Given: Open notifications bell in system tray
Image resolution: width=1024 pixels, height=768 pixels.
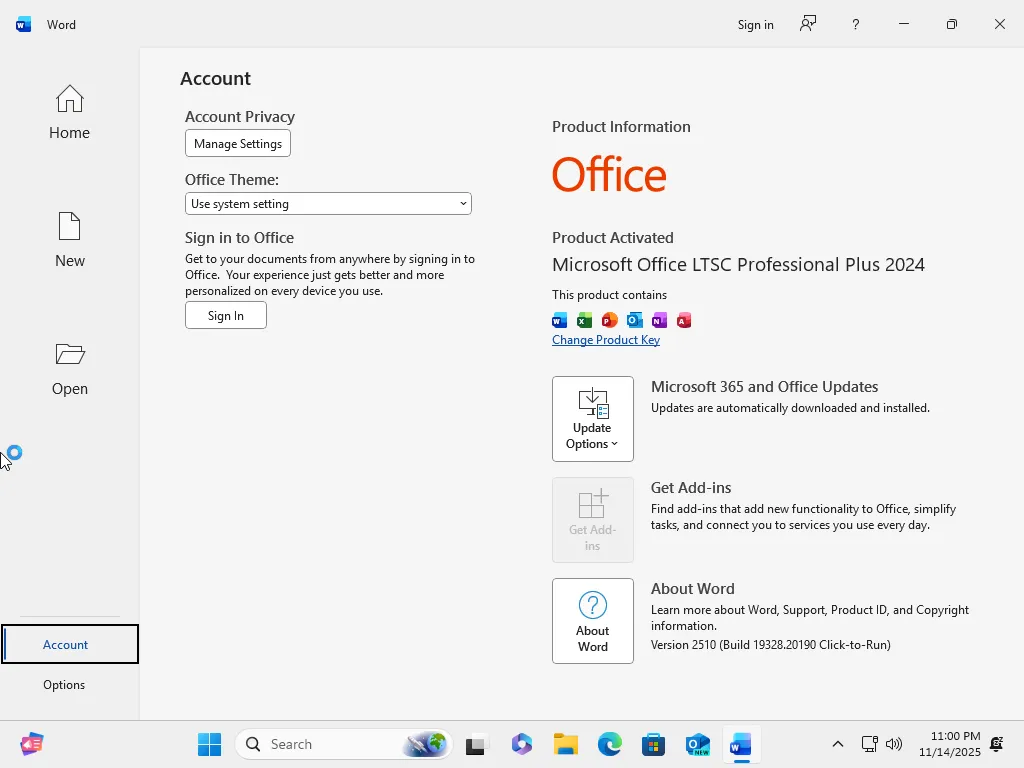Looking at the screenshot, I should click(x=997, y=744).
